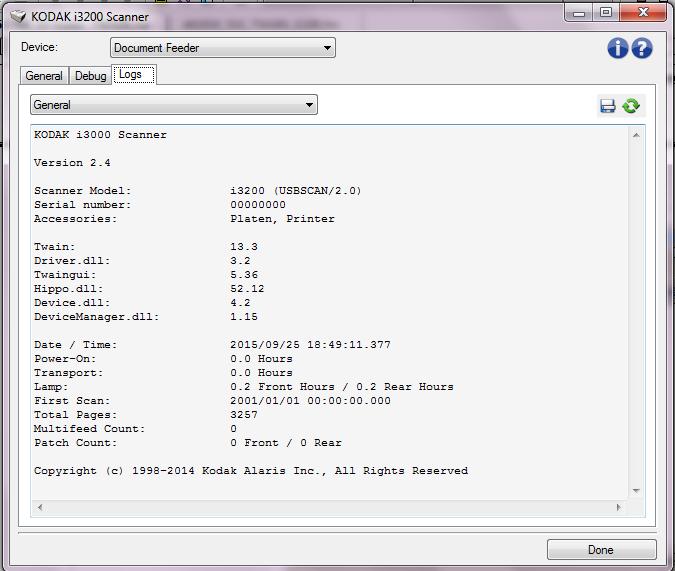
Task: Click the DeviceManager.dll value 1.15
Action: point(244,317)
